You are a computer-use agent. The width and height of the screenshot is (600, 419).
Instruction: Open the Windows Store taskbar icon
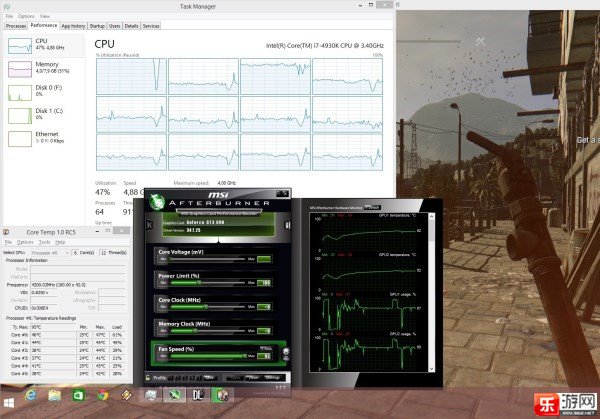pyautogui.click(x=78, y=395)
